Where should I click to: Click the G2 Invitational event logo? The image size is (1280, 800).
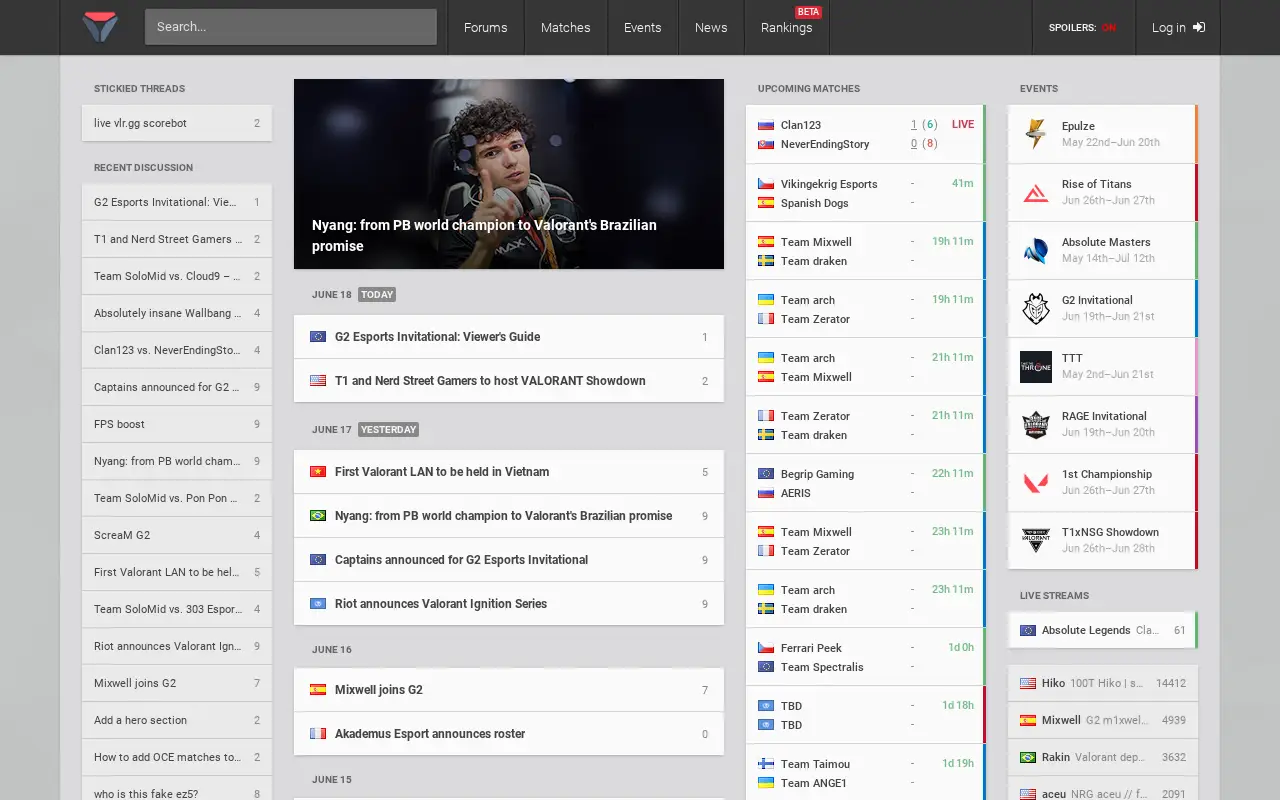(1036, 308)
